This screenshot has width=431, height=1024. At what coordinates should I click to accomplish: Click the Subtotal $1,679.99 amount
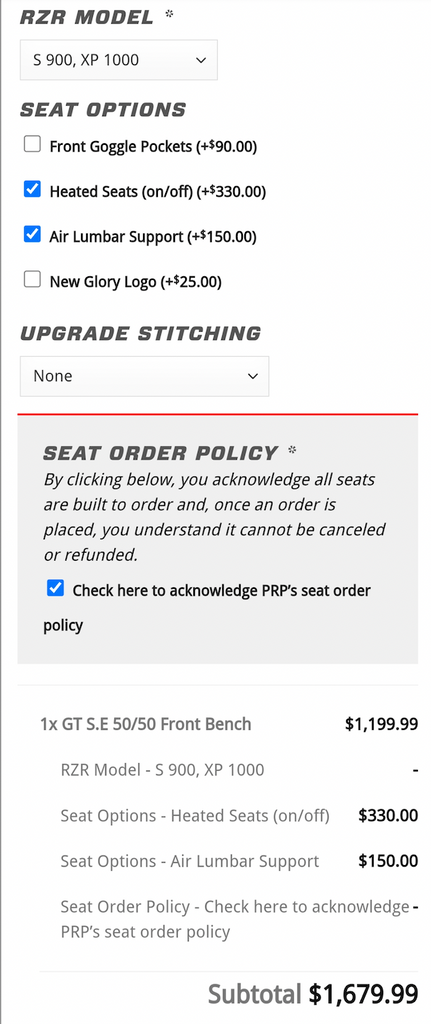[x=363, y=994]
